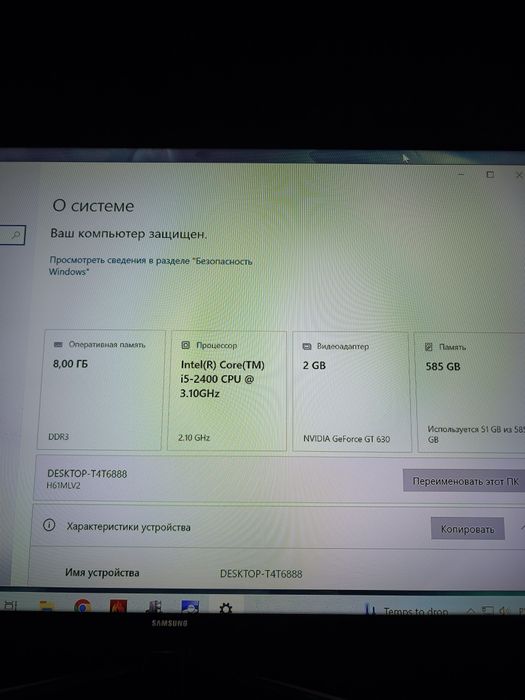Click the 'Имя устройства' label
The width and height of the screenshot is (525, 700).
(102, 572)
